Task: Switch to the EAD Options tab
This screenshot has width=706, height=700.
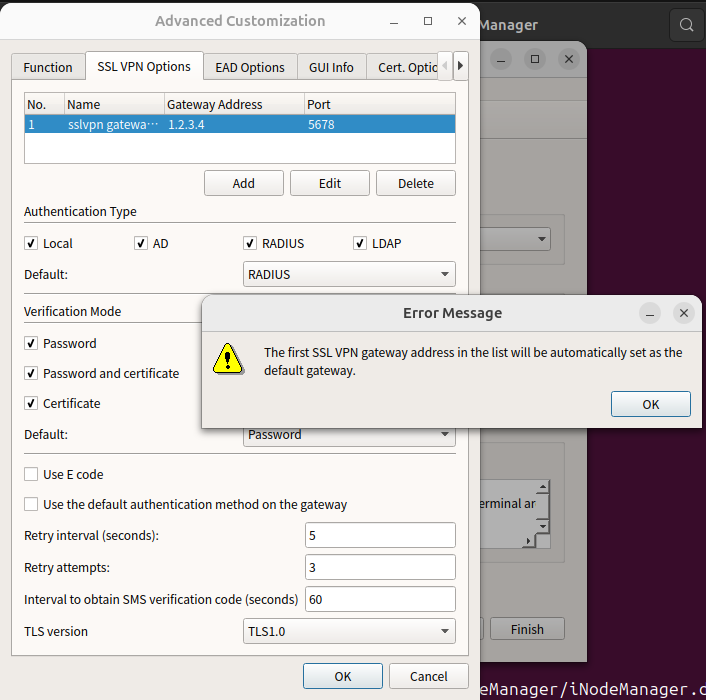Action: click(x=250, y=67)
